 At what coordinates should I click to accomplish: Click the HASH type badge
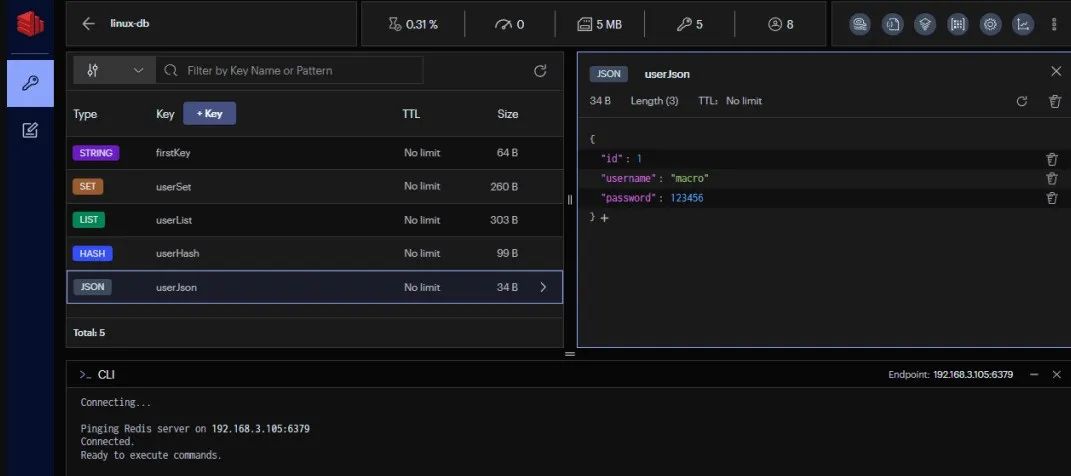point(92,253)
